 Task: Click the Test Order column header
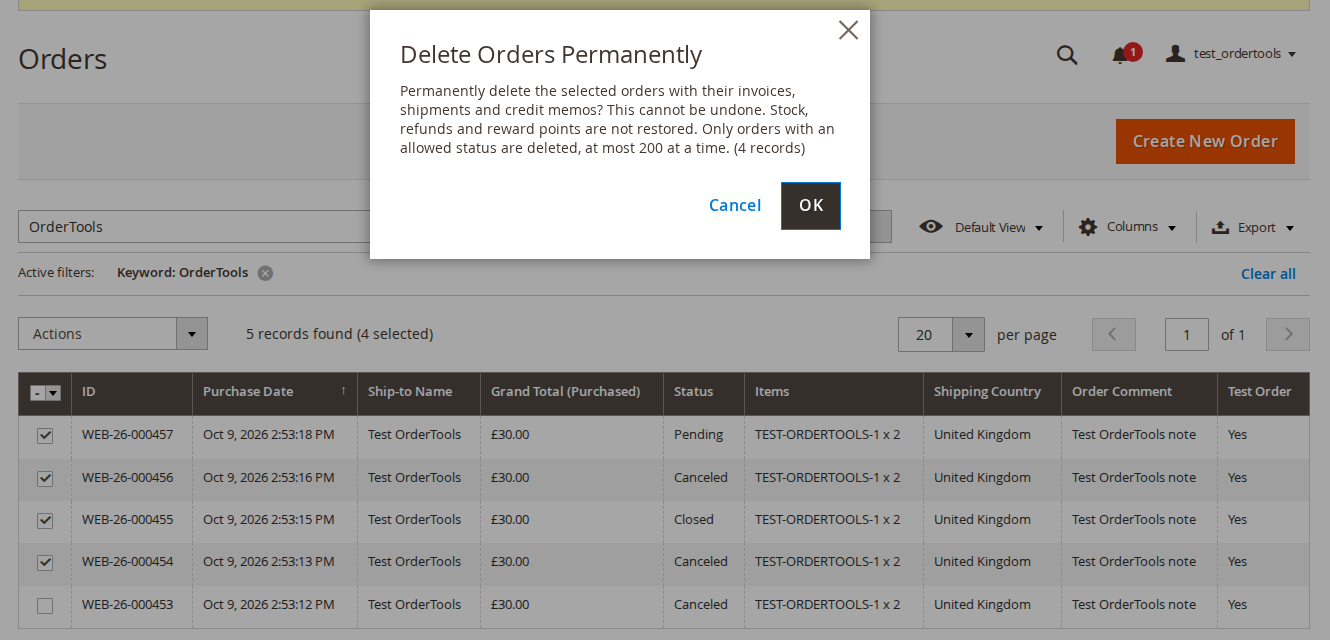coord(1264,392)
